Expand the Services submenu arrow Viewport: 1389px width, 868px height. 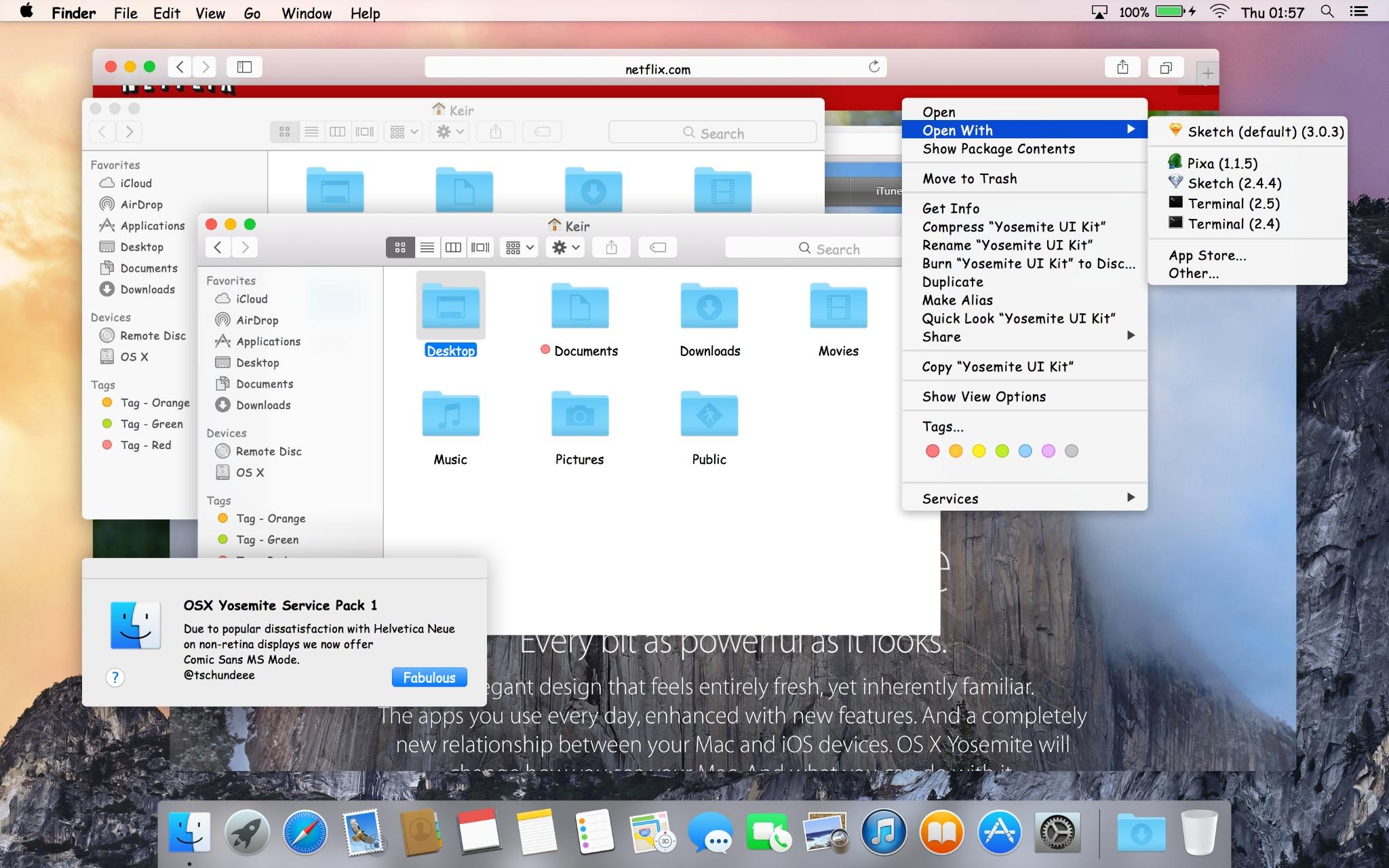pos(1131,497)
